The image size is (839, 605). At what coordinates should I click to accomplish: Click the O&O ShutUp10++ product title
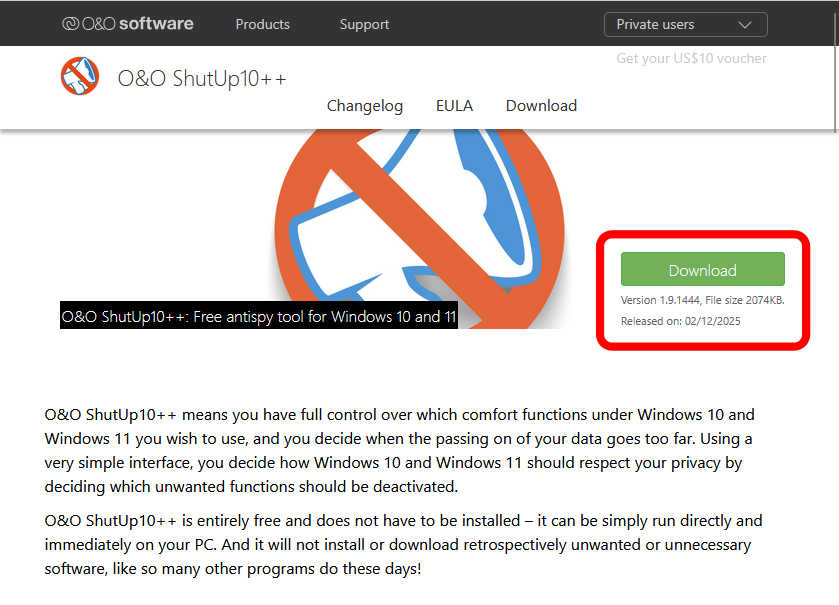pos(202,78)
